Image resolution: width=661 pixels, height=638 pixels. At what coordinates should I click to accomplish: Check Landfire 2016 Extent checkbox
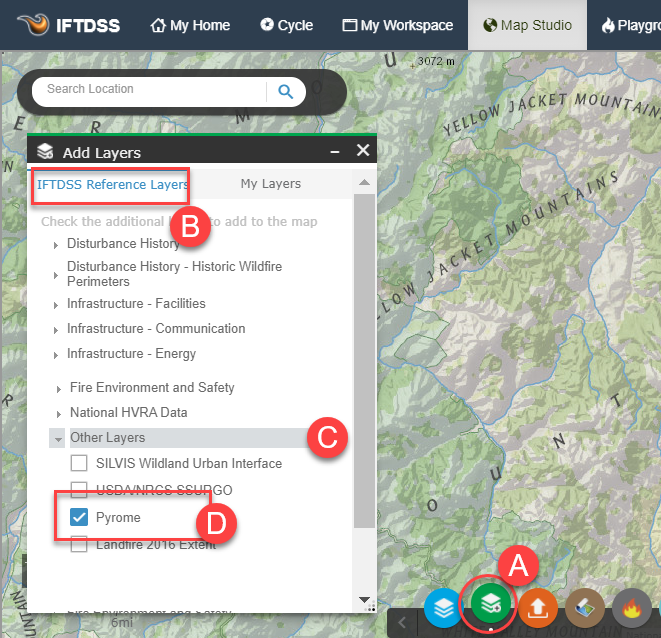point(79,544)
